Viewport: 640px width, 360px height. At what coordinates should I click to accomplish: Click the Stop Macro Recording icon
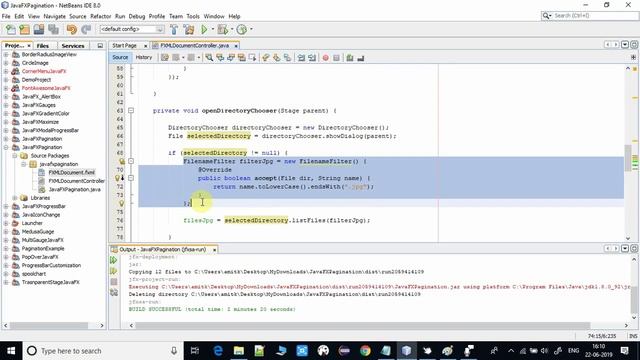pos(336,58)
